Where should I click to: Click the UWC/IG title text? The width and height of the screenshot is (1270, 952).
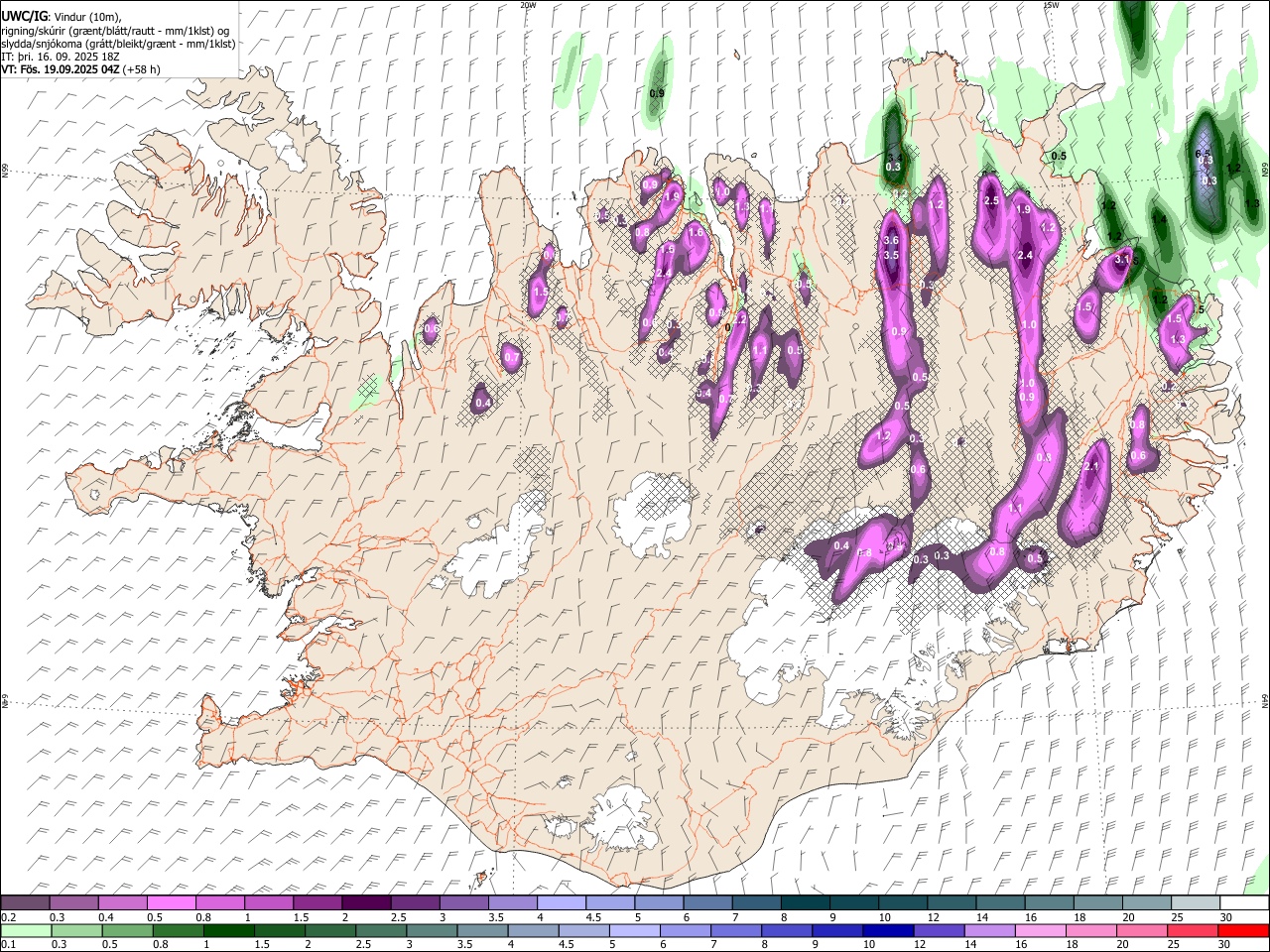24,16
